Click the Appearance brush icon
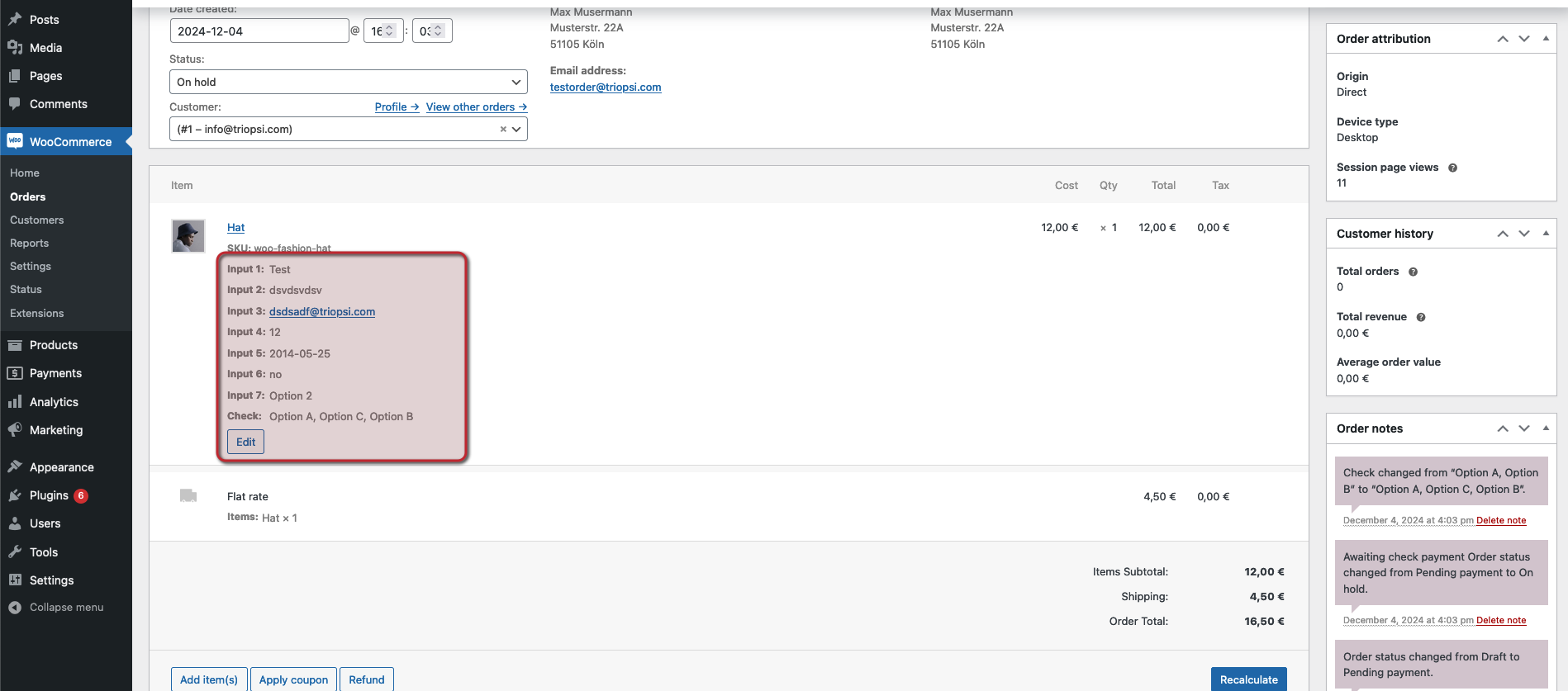 point(15,466)
